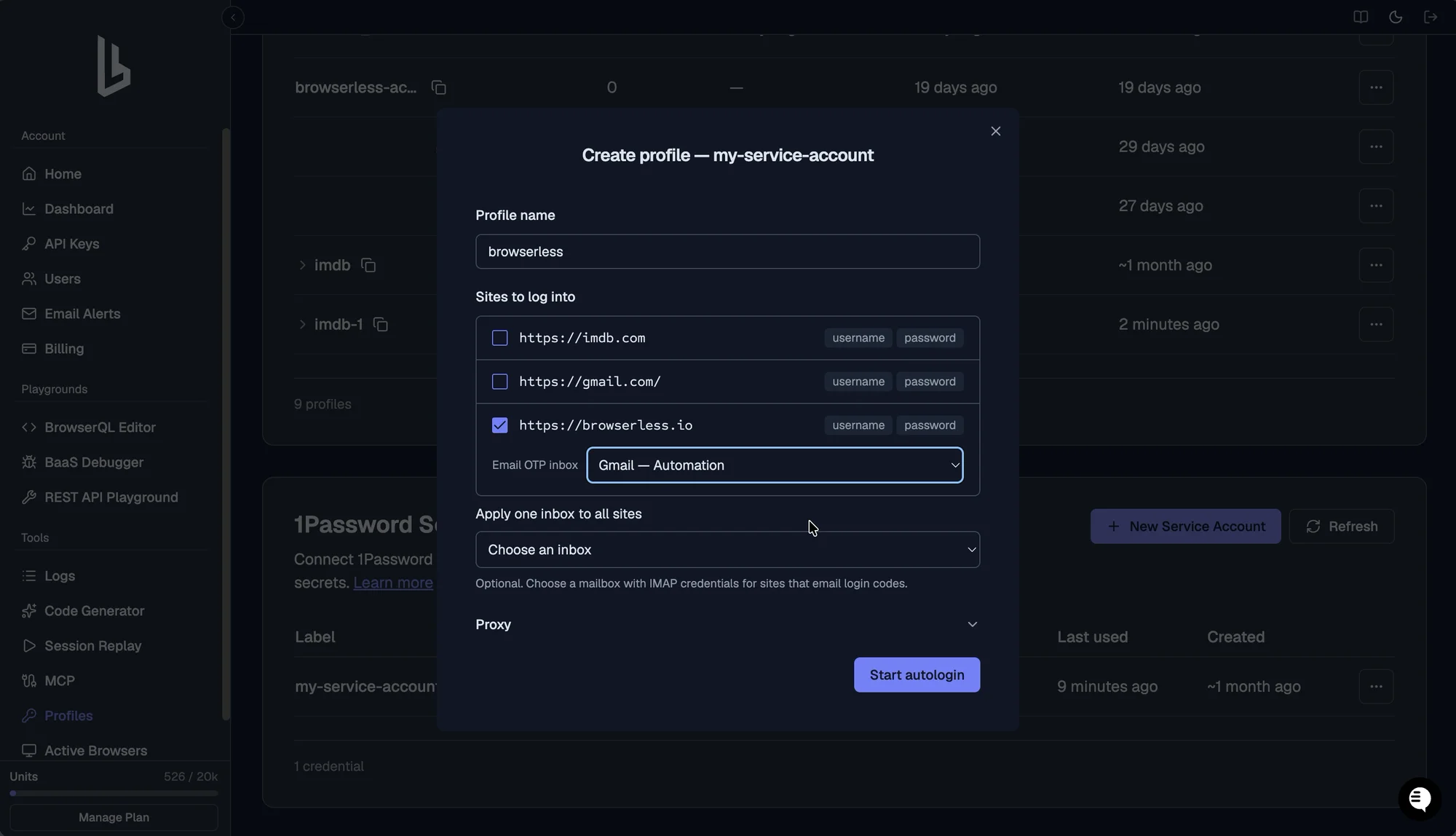This screenshot has width=1456, height=836.
Task: Focus the Profile name input field
Action: pos(727,251)
